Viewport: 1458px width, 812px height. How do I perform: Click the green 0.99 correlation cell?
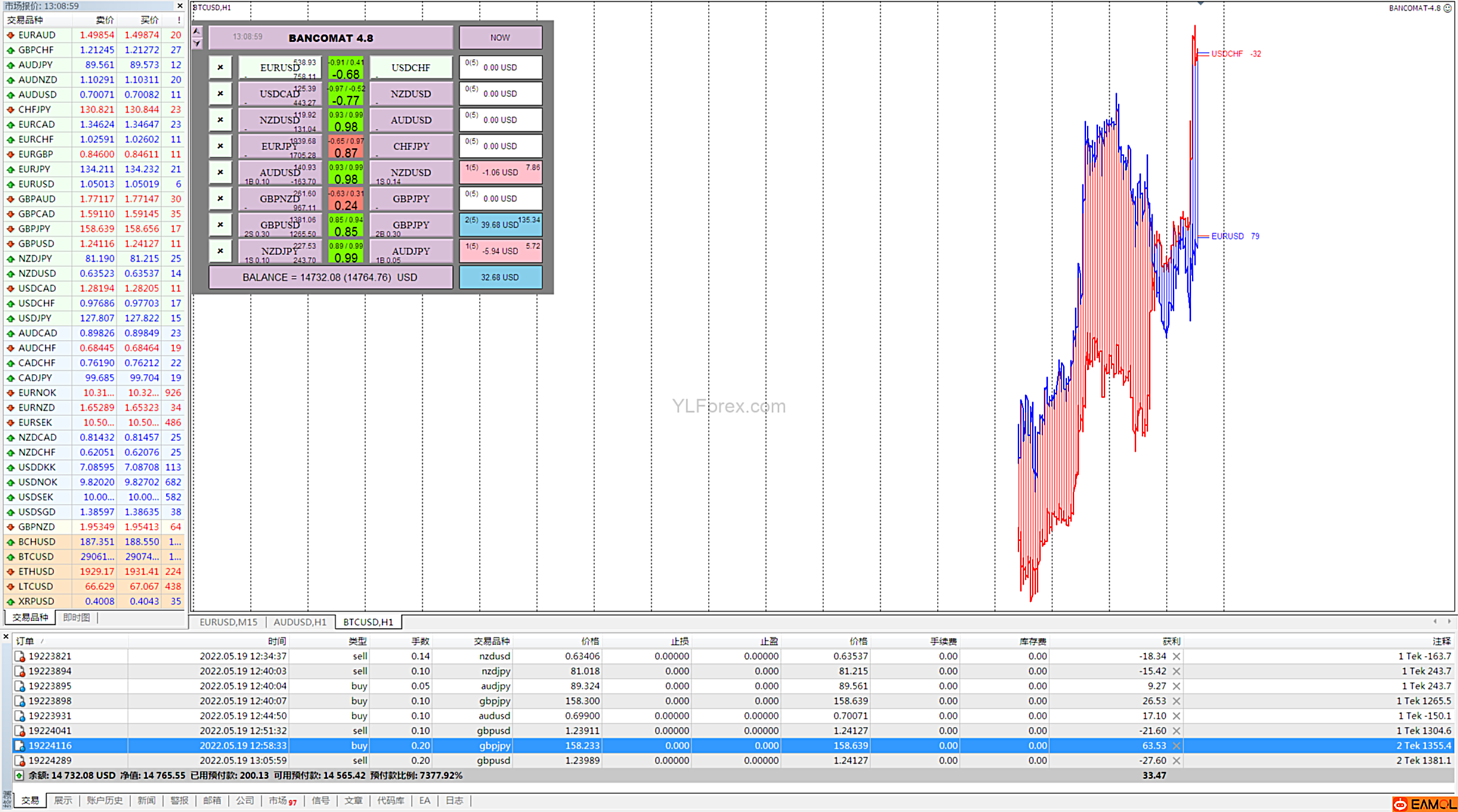click(x=346, y=252)
